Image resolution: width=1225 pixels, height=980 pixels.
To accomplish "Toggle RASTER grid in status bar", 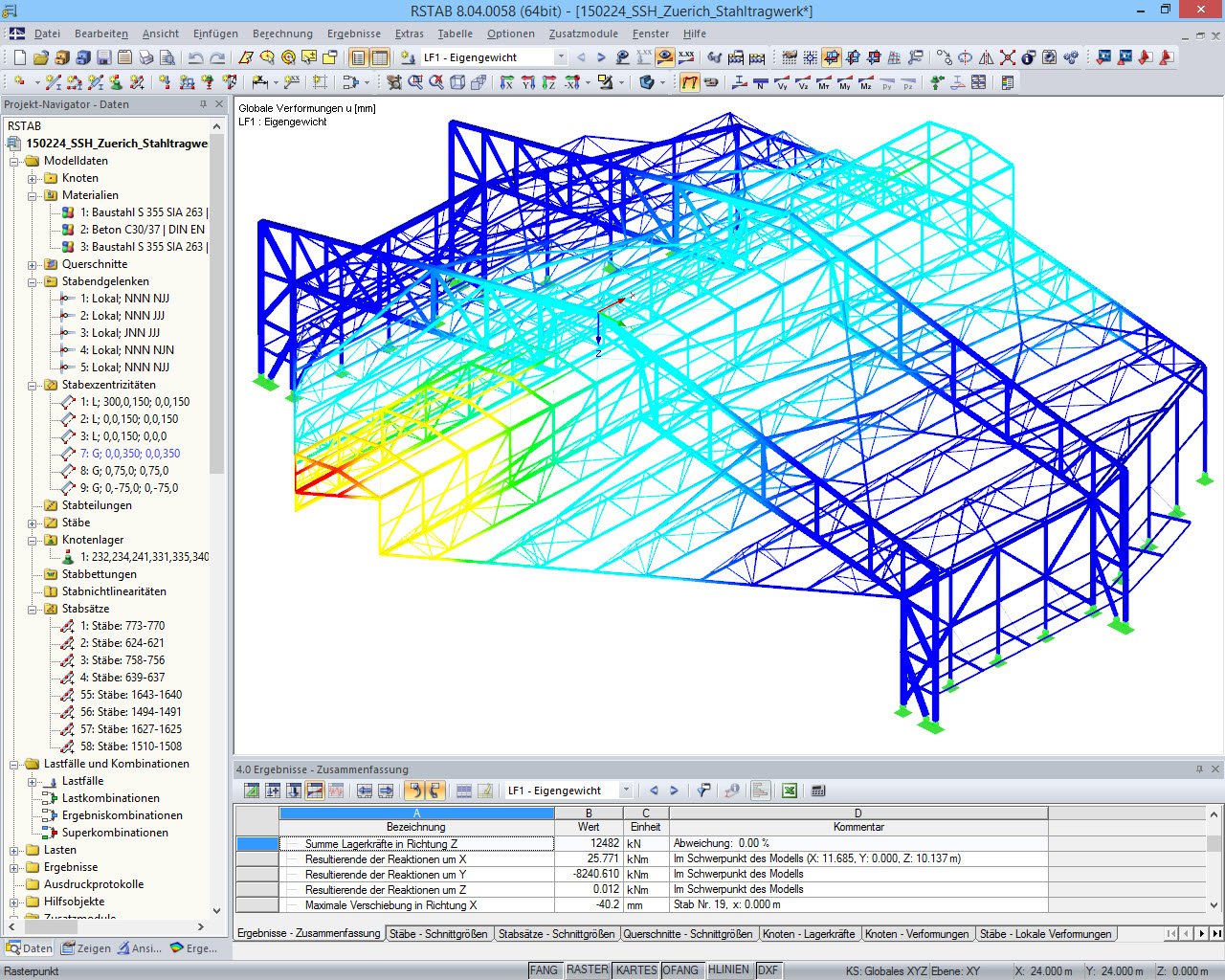I will point(587,970).
